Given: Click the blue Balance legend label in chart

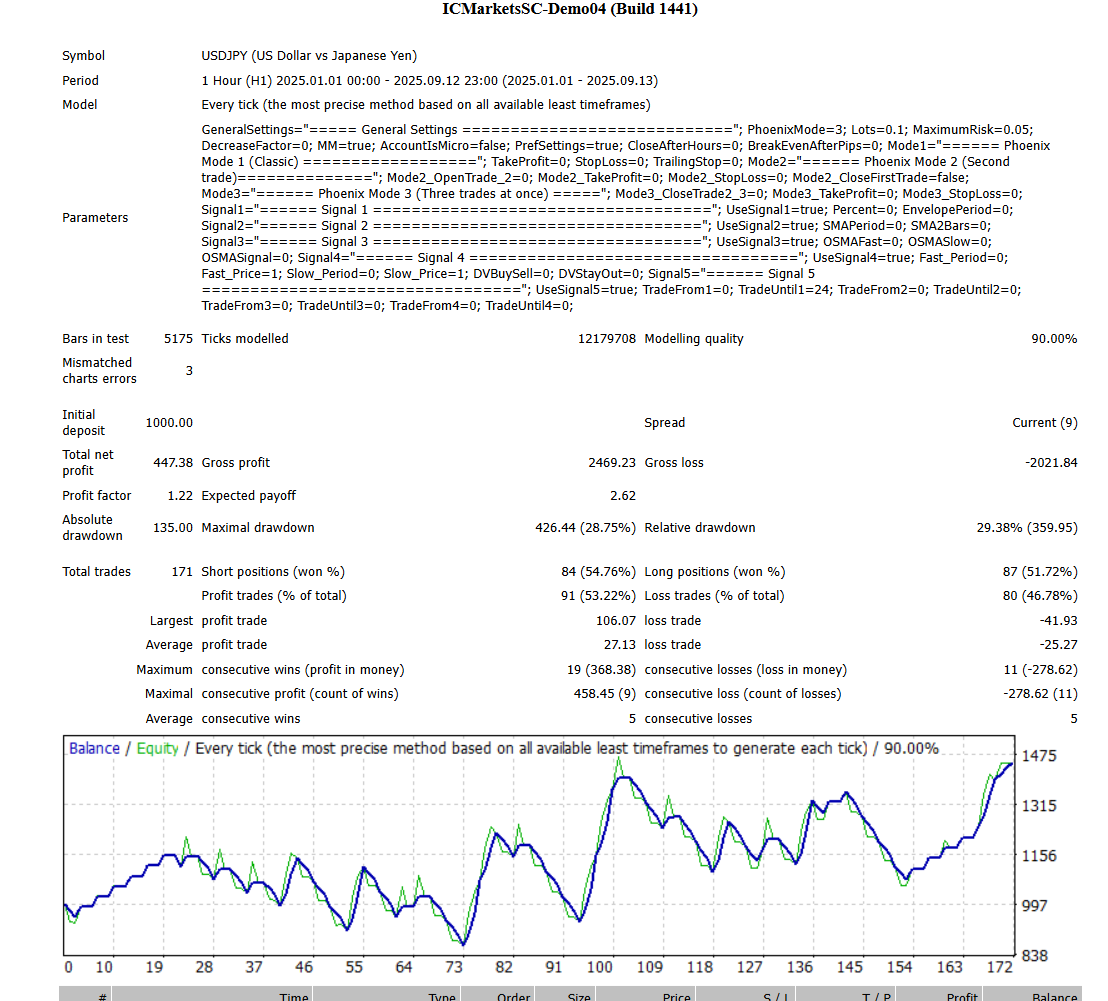Looking at the screenshot, I should pyautogui.click(x=94, y=749).
